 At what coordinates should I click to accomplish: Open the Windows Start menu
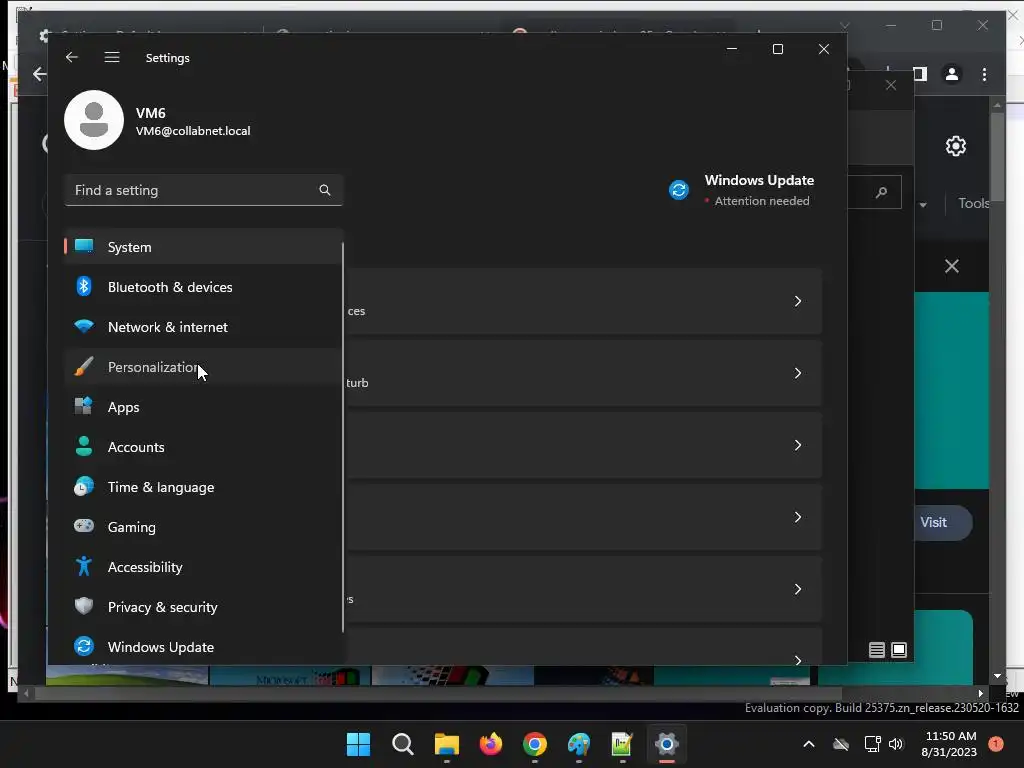coord(358,744)
